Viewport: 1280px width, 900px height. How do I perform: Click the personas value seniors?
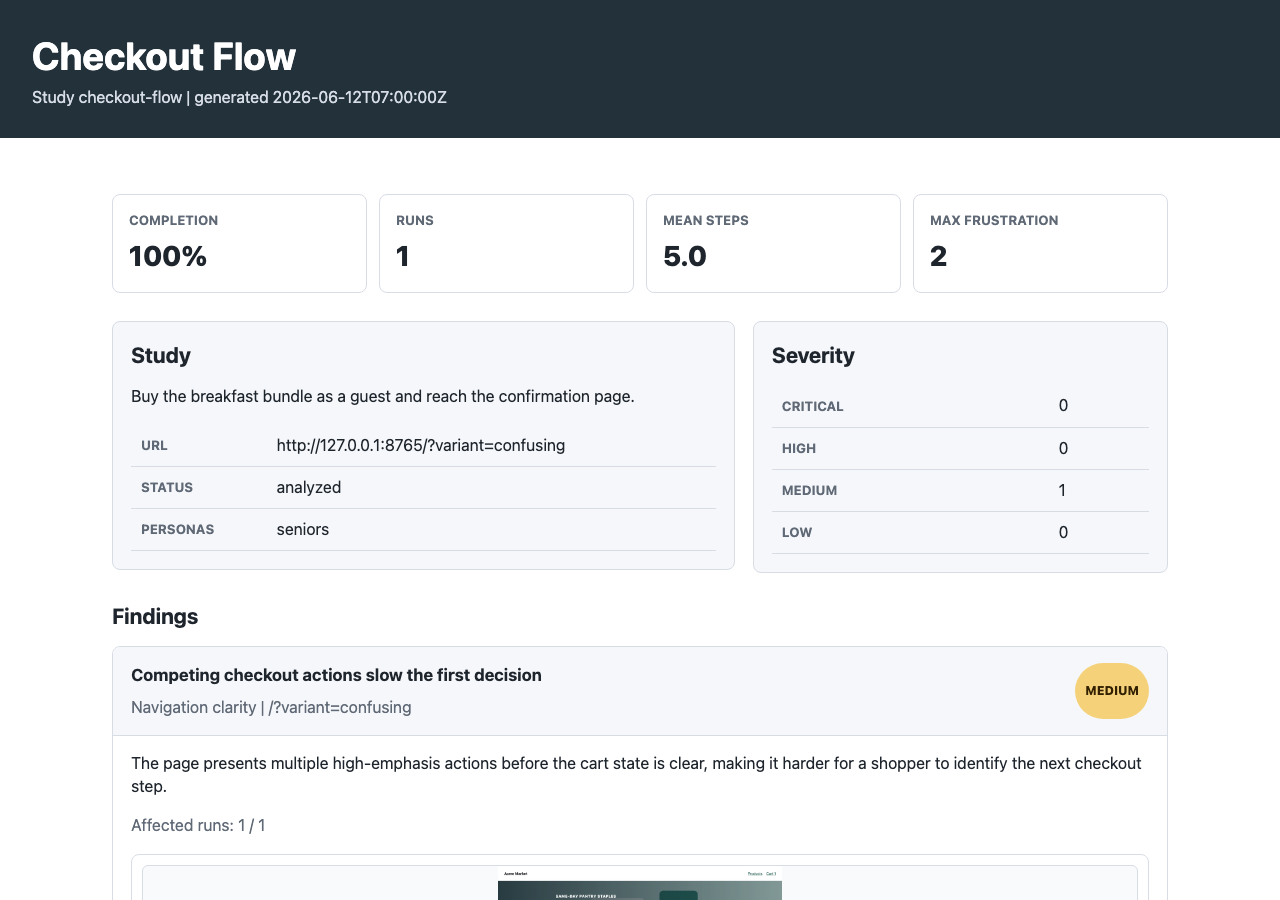303,529
